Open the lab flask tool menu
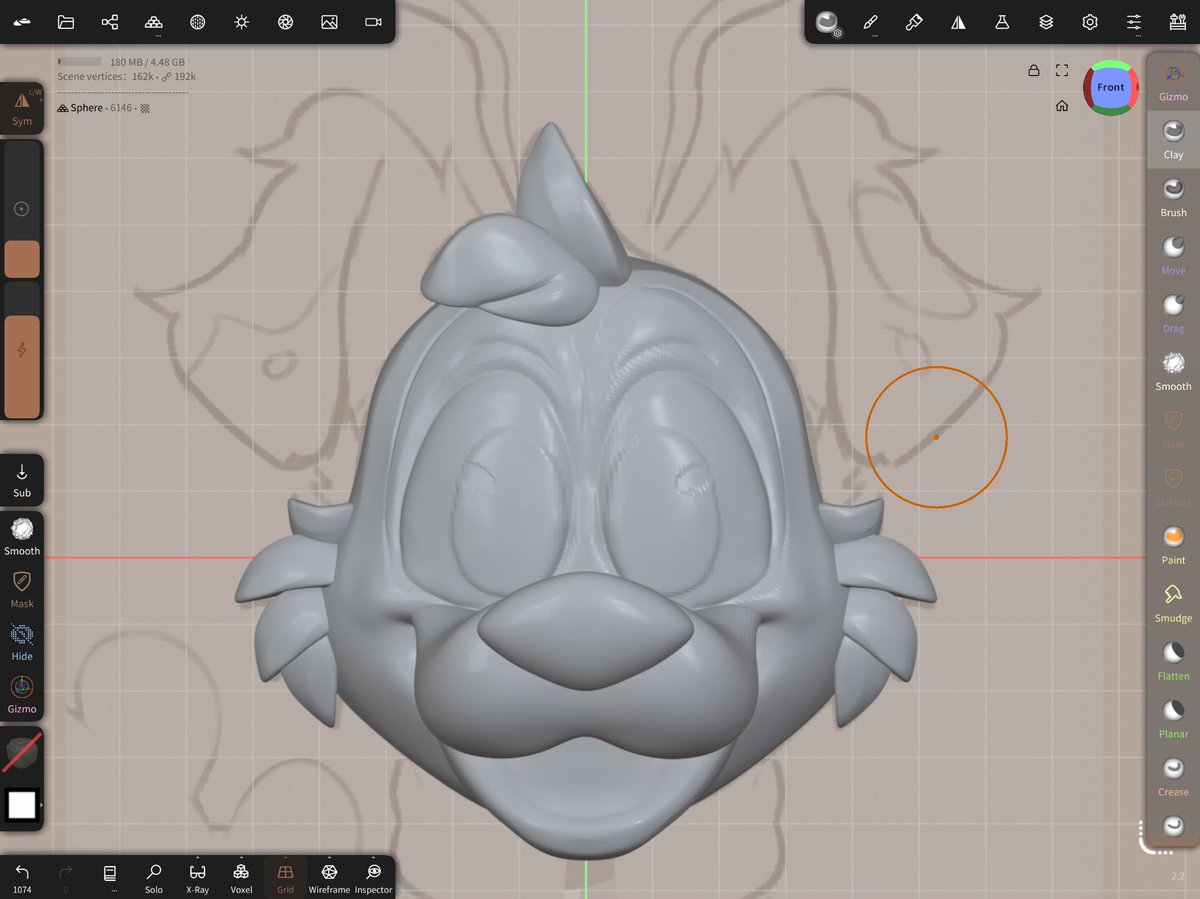This screenshot has width=1200, height=899. click(x=1002, y=21)
